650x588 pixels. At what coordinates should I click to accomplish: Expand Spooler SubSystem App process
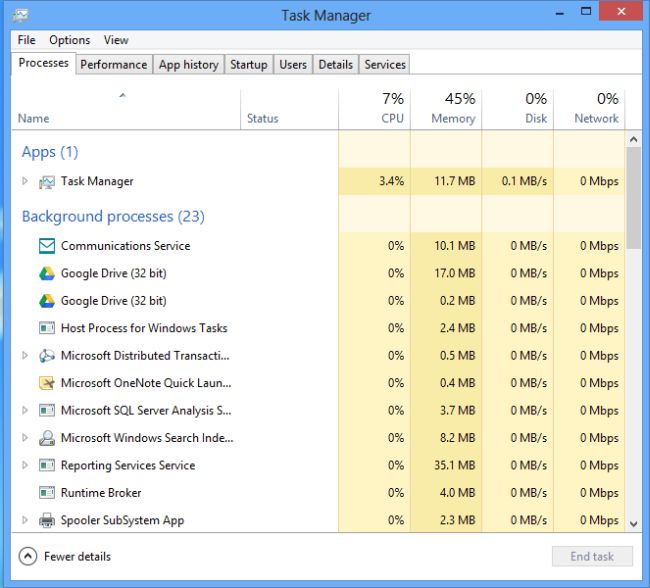click(x=25, y=520)
